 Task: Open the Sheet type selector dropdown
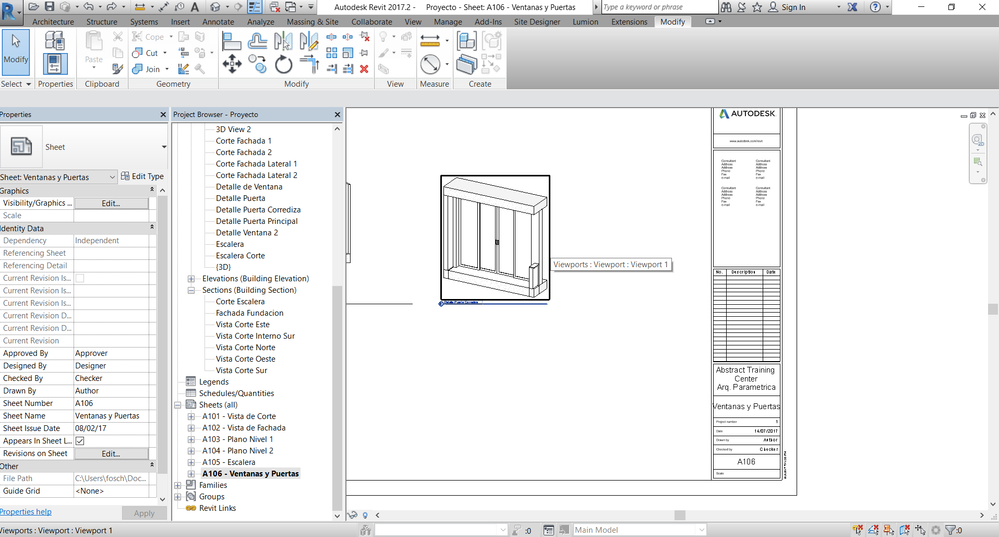click(x=164, y=147)
